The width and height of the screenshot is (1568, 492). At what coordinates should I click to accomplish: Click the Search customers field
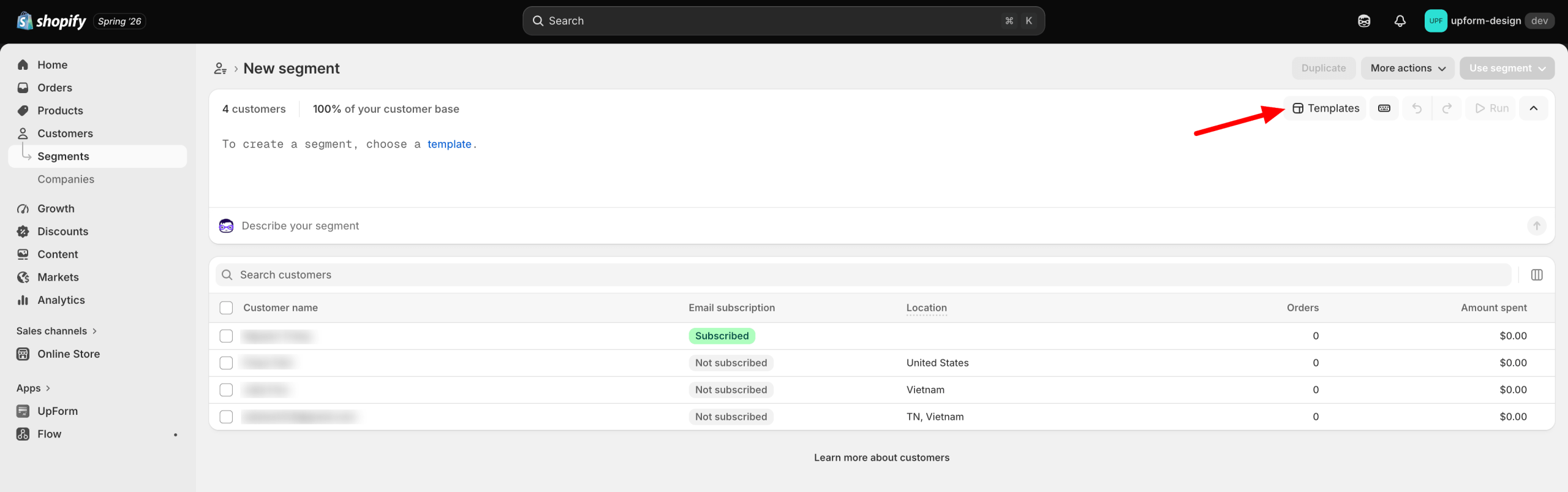[x=863, y=275]
